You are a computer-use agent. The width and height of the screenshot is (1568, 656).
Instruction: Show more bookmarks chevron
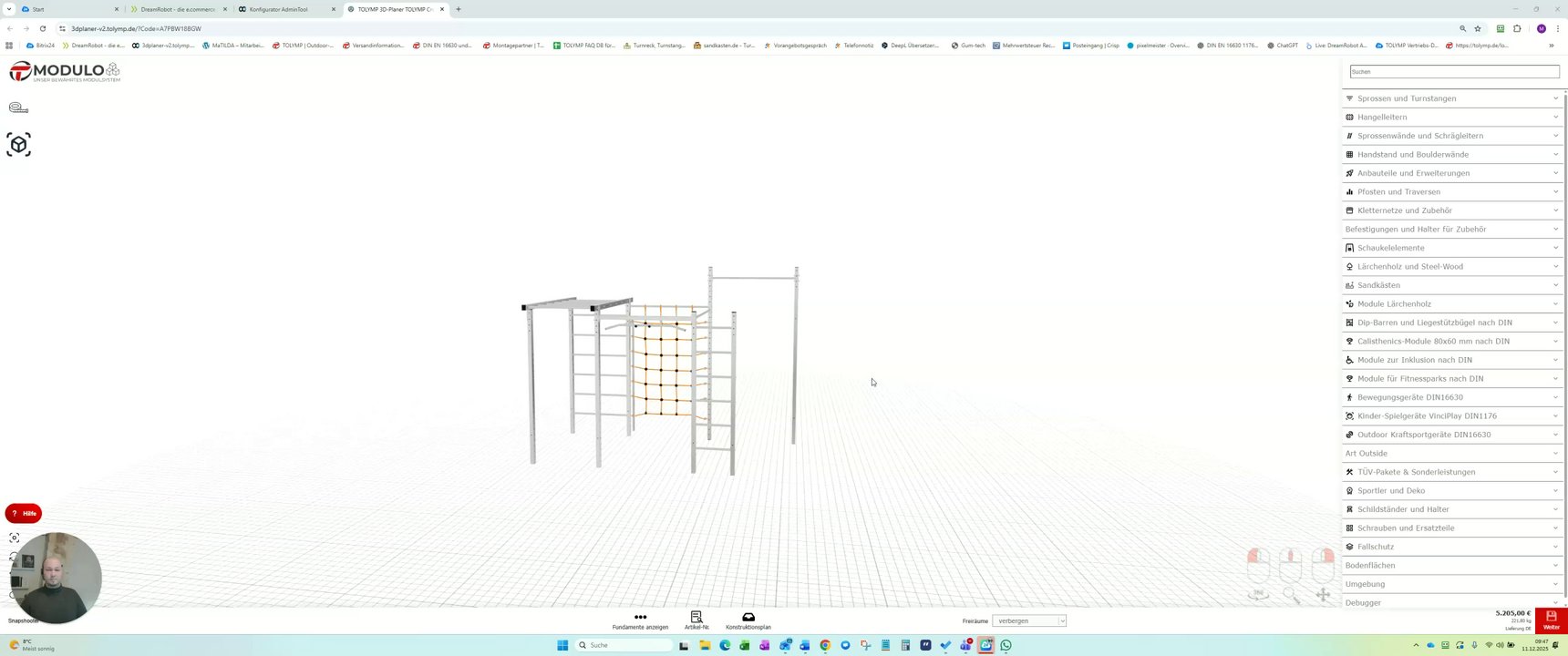coord(1552,45)
